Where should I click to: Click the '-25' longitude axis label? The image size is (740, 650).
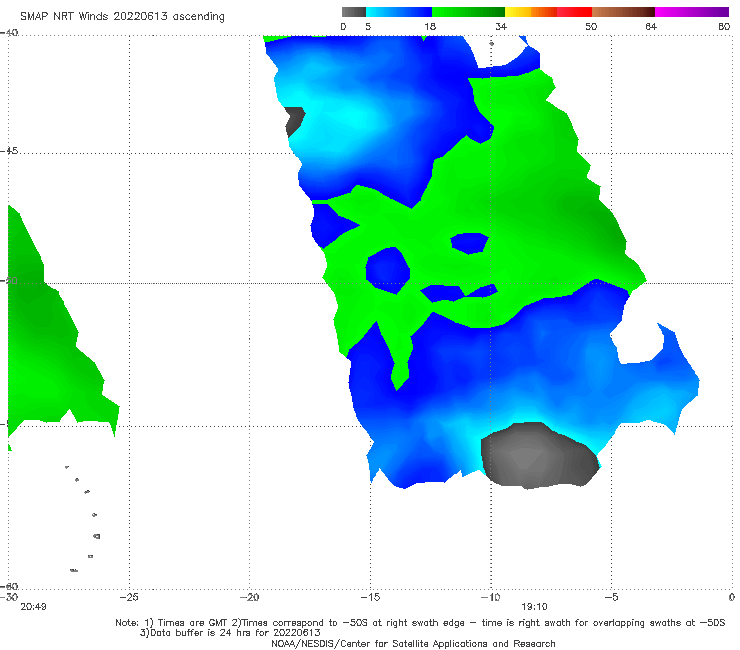coord(129,597)
